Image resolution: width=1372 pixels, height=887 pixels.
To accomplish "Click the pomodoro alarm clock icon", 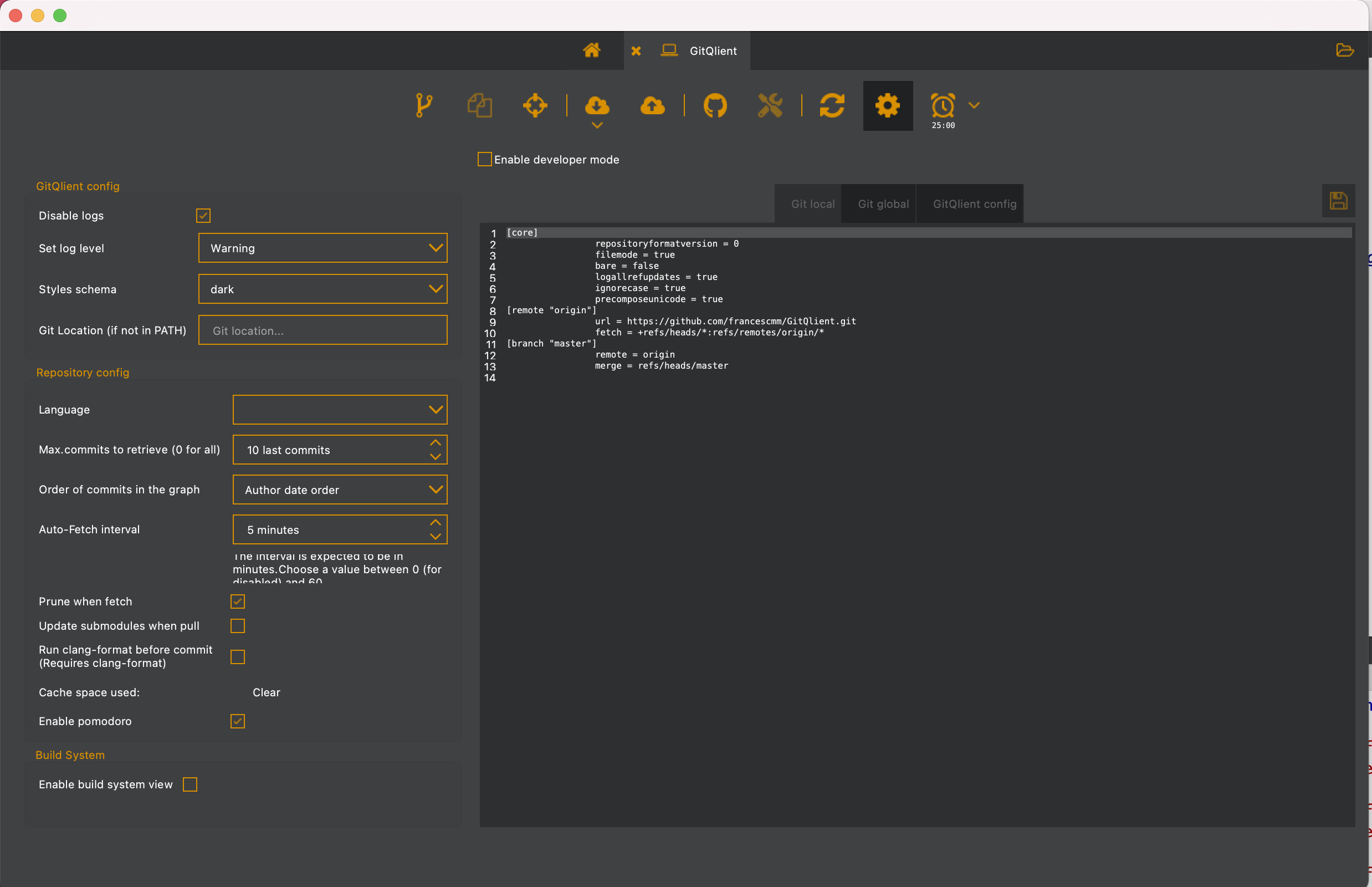I will click(943, 105).
